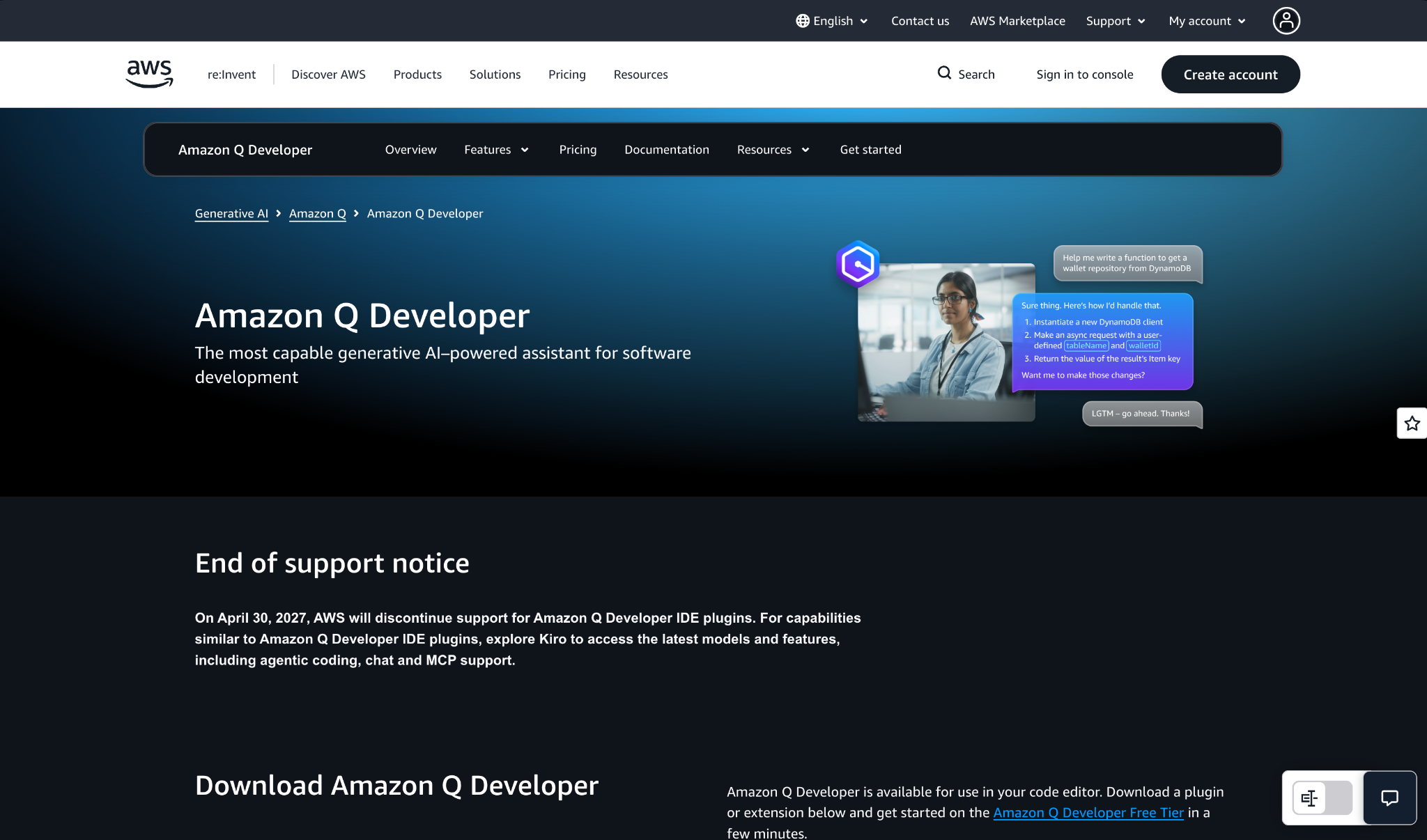This screenshot has height=840, width=1427.
Task: Click the hero photo of the developer
Action: click(946, 342)
